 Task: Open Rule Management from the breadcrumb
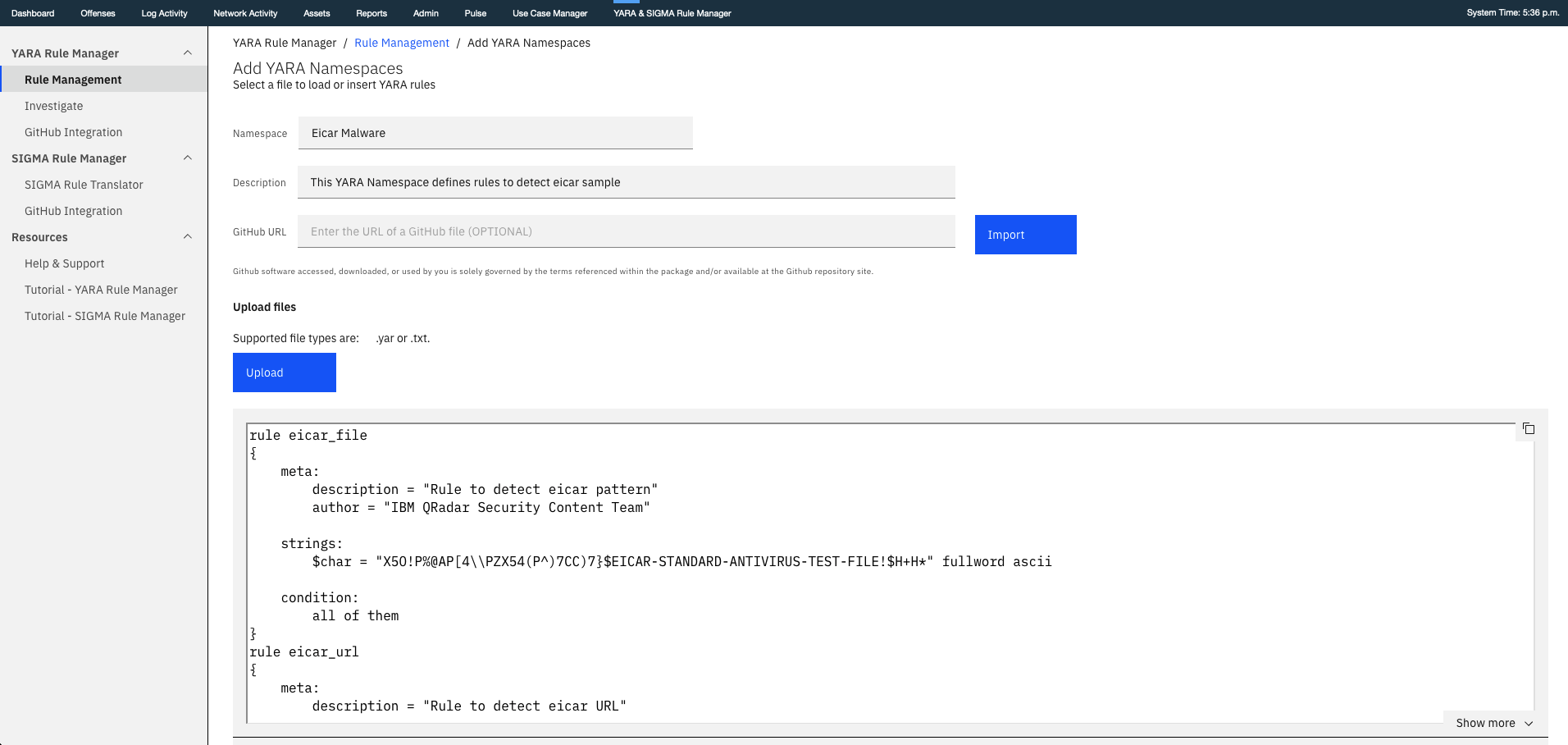click(x=401, y=42)
